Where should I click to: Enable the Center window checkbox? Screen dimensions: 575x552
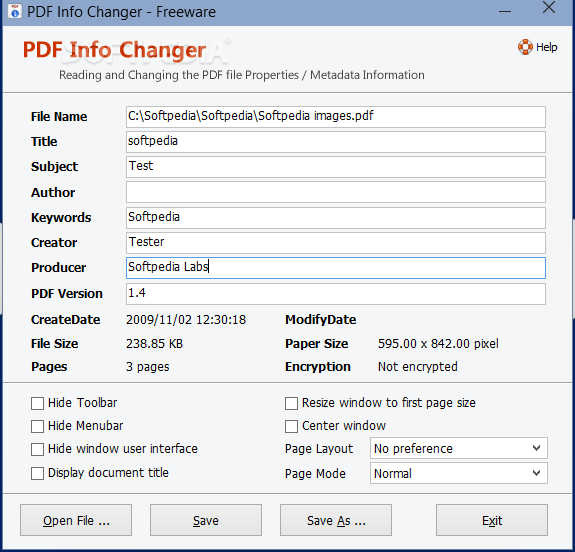click(x=292, y=426)
